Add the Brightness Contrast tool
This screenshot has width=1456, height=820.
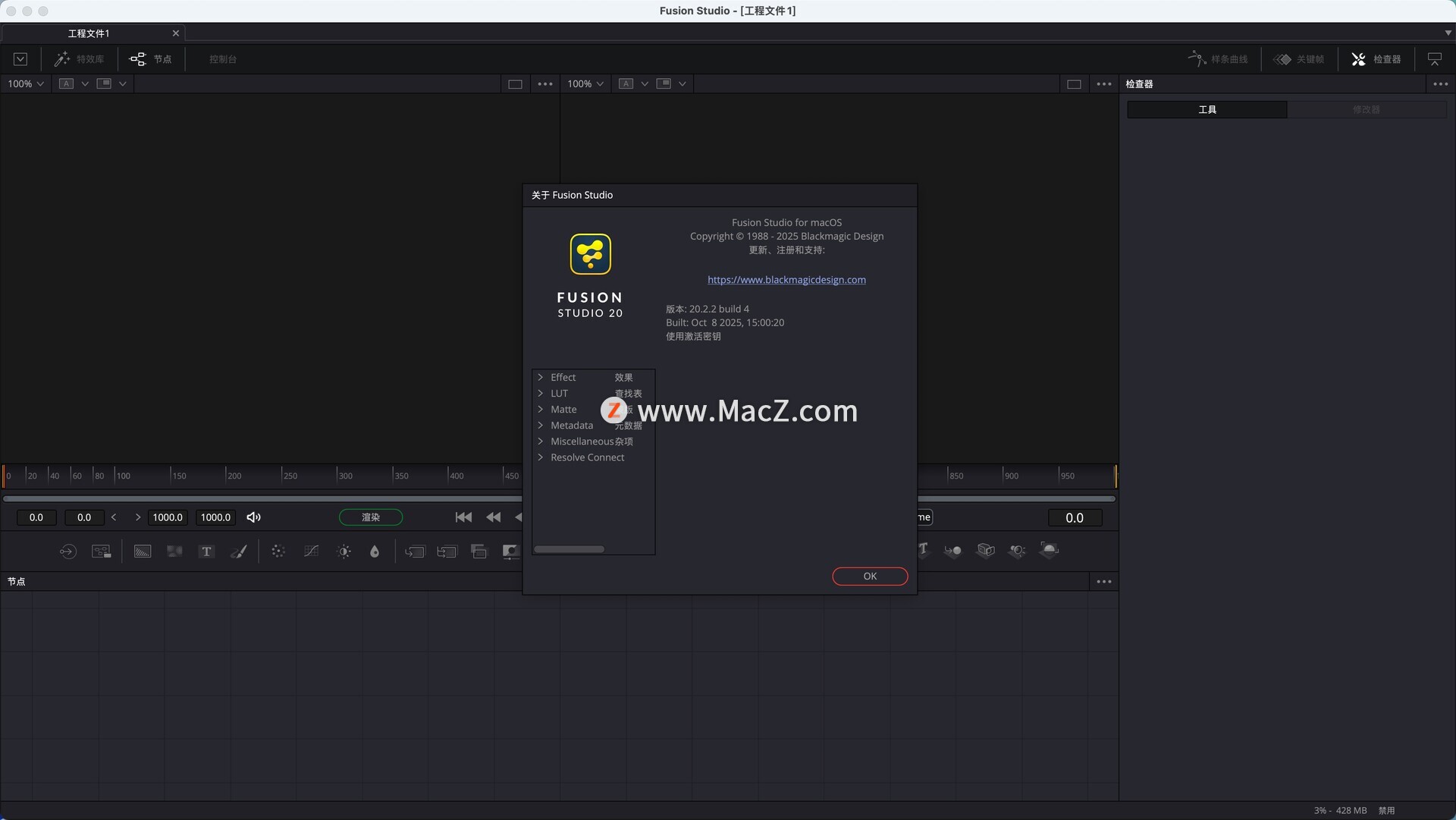point(344,551)
